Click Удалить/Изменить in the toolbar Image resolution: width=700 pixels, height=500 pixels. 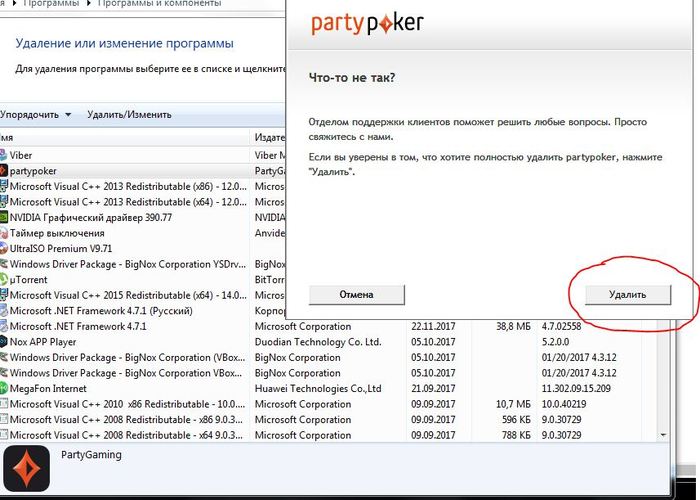point(129,115)
